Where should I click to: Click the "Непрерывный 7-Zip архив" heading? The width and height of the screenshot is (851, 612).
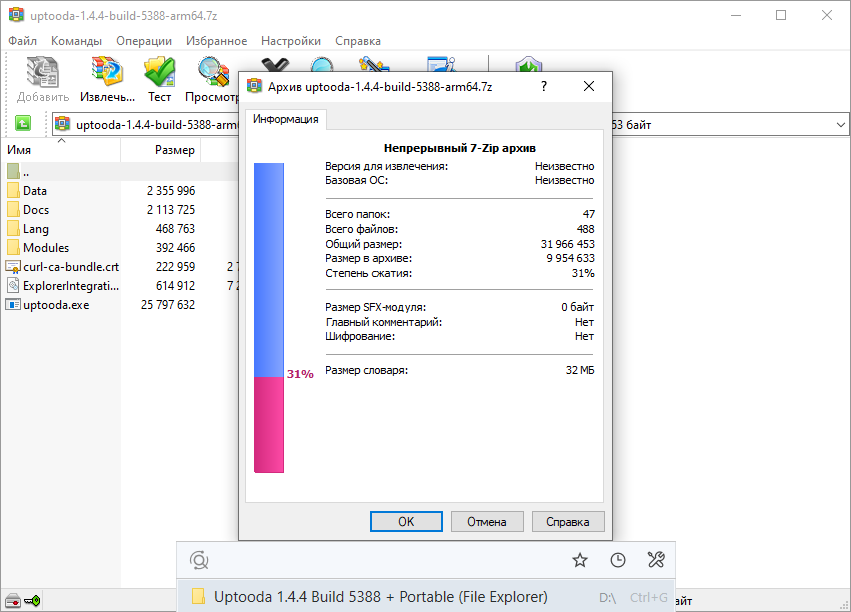pyautogui.click(x=460, y=148)
